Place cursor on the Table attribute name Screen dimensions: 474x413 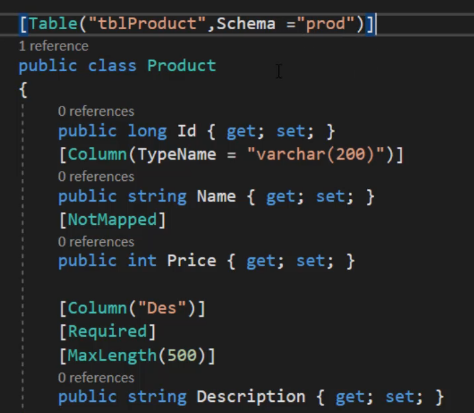click(x=53, y=24)
